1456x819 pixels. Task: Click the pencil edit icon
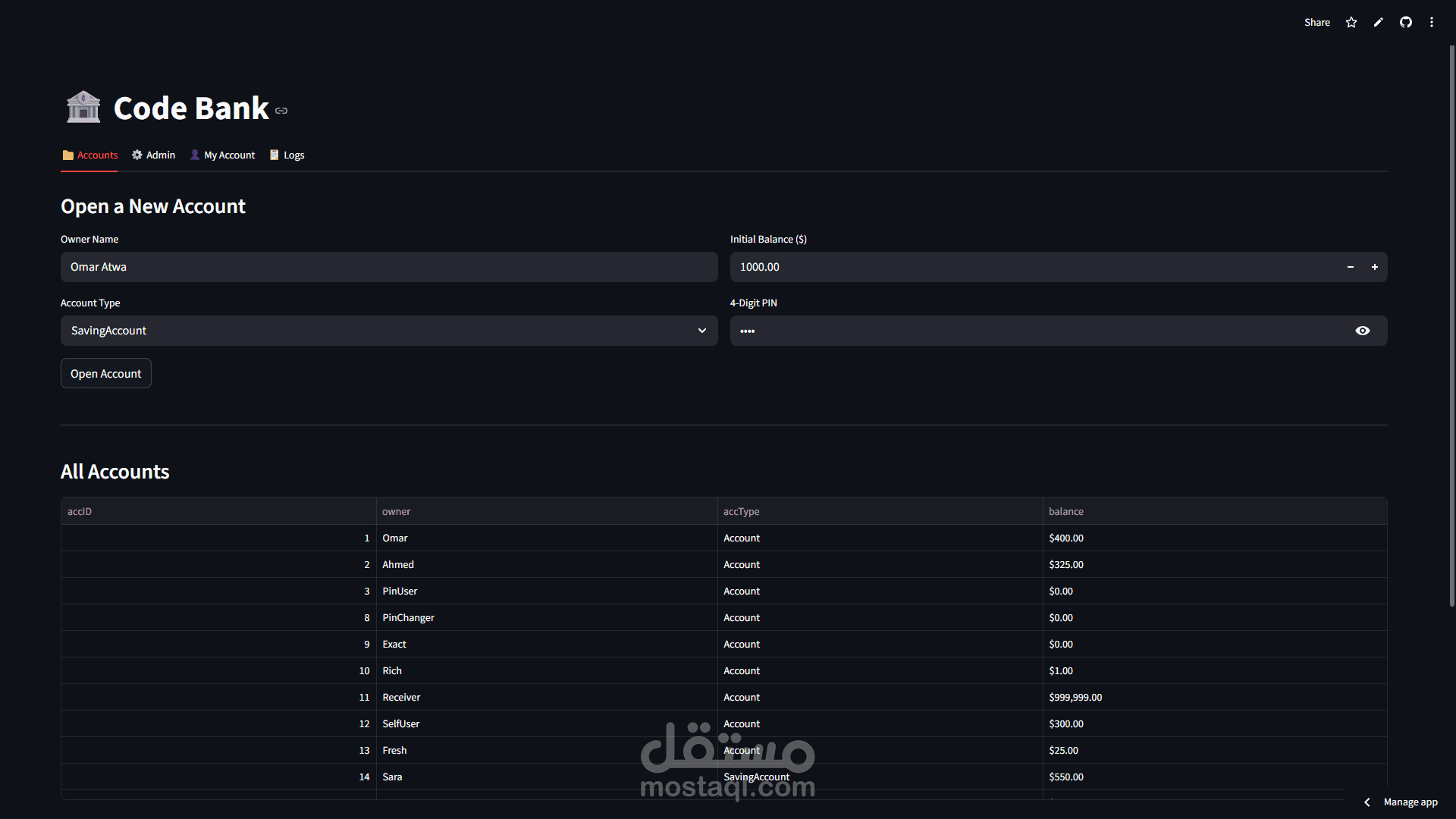pyautogui.click(x=1379, y=23)
